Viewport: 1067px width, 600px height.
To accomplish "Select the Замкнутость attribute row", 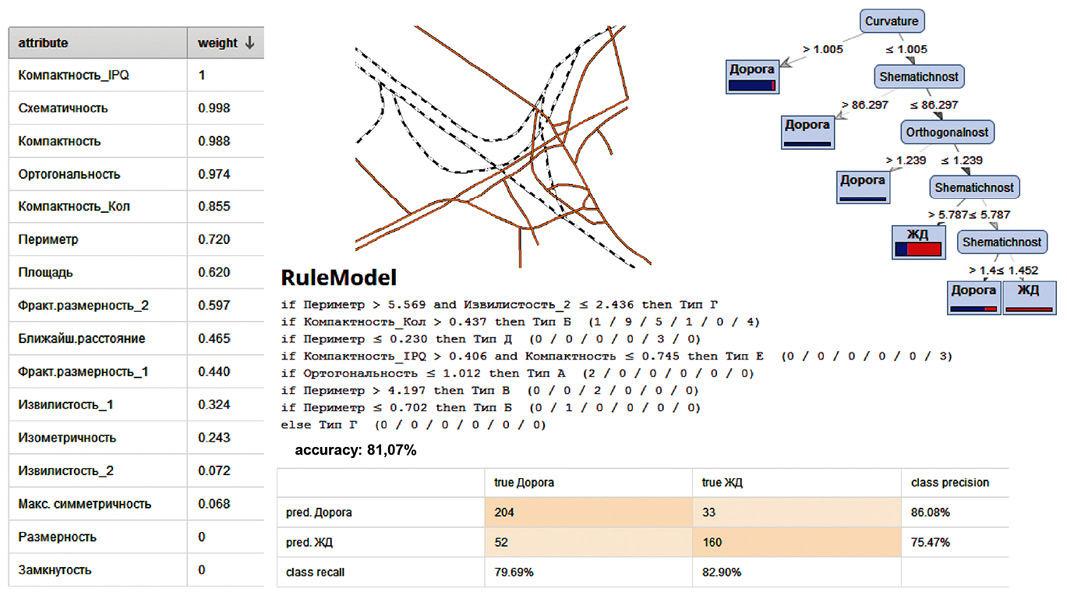I will coord(136,570).
